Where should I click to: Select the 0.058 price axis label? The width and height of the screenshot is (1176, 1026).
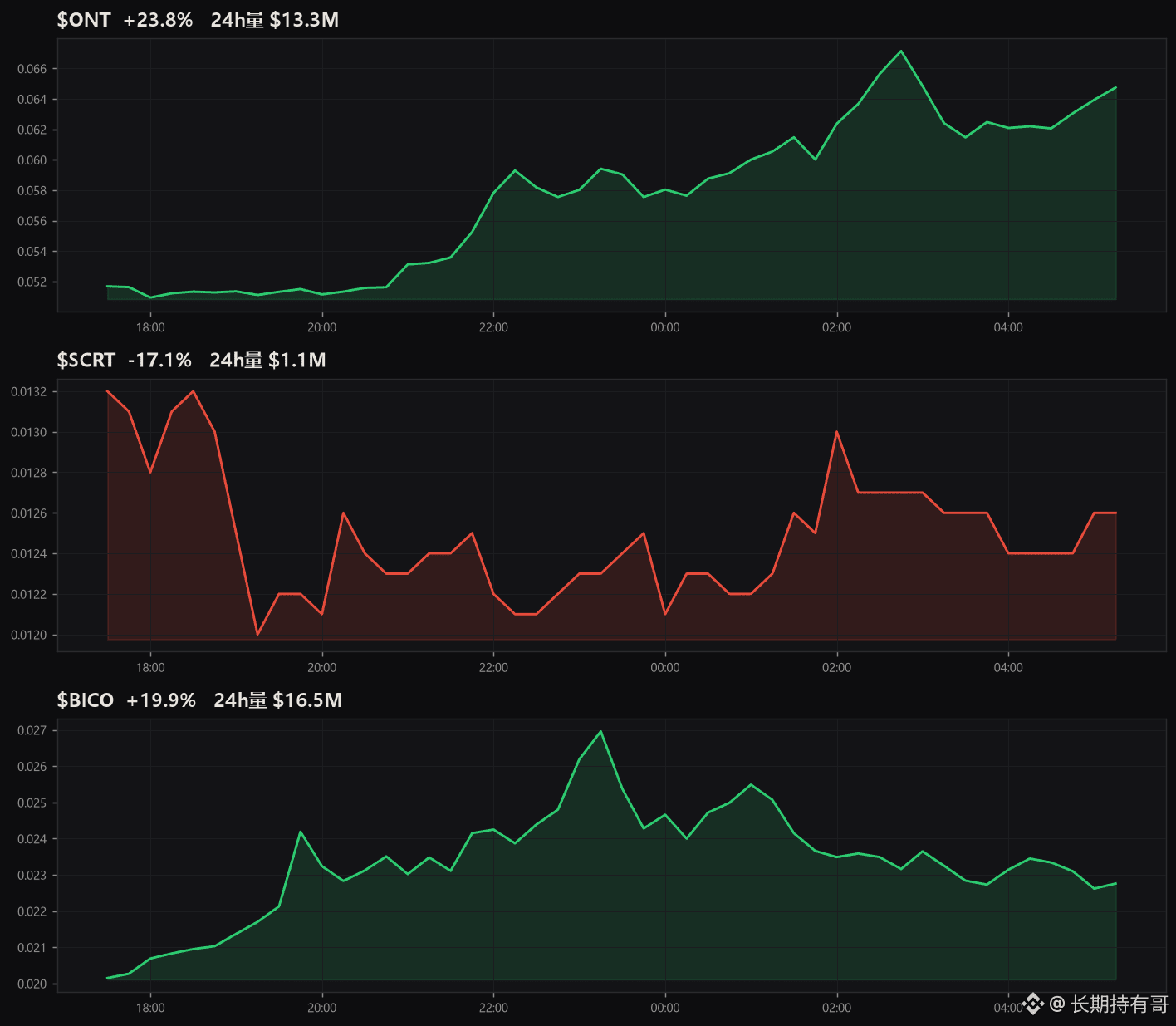(x=32, y=191)
